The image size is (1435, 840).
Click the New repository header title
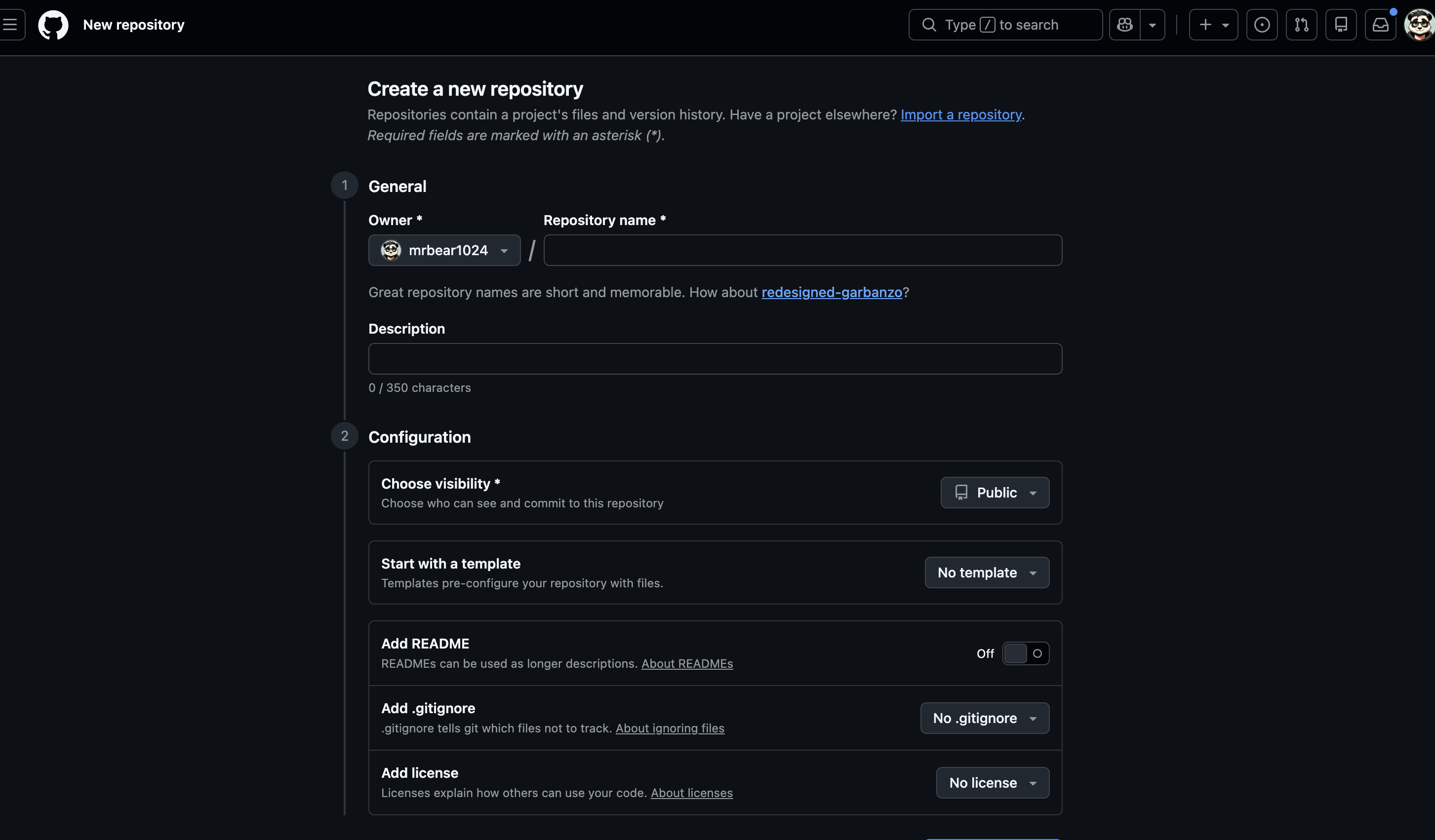pyautogui.click(x=134, y=25)
